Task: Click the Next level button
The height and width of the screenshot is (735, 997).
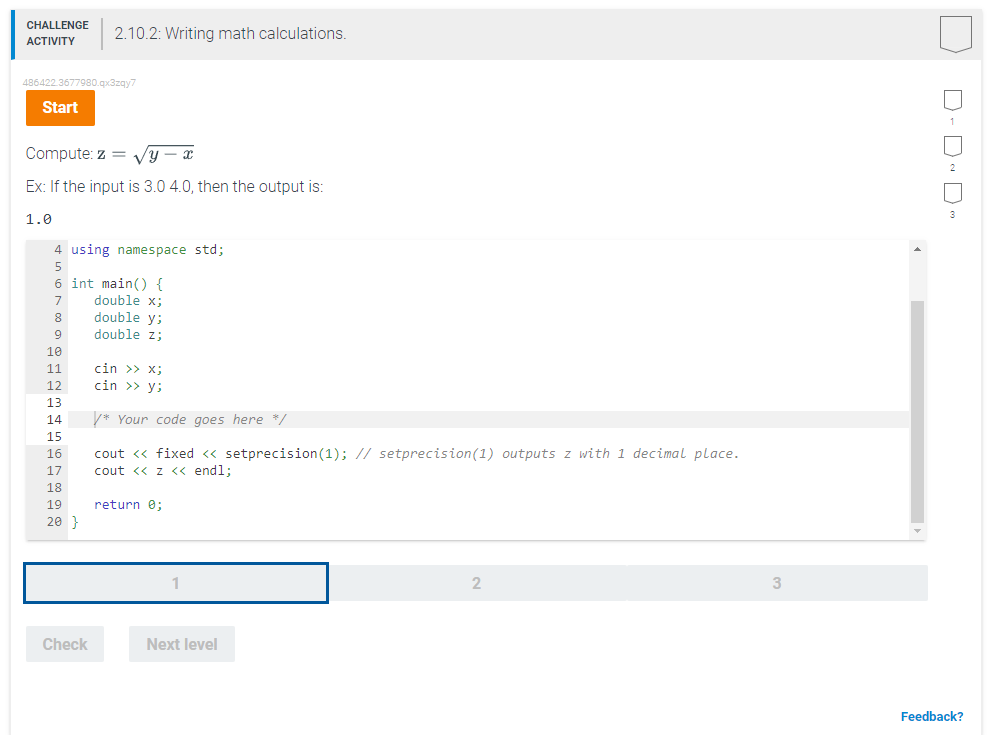Action: point(181,644)
